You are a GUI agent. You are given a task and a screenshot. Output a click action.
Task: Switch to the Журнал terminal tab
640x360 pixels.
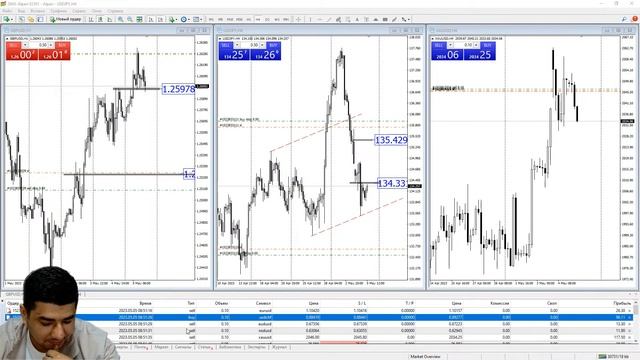(x=280, y=347)
